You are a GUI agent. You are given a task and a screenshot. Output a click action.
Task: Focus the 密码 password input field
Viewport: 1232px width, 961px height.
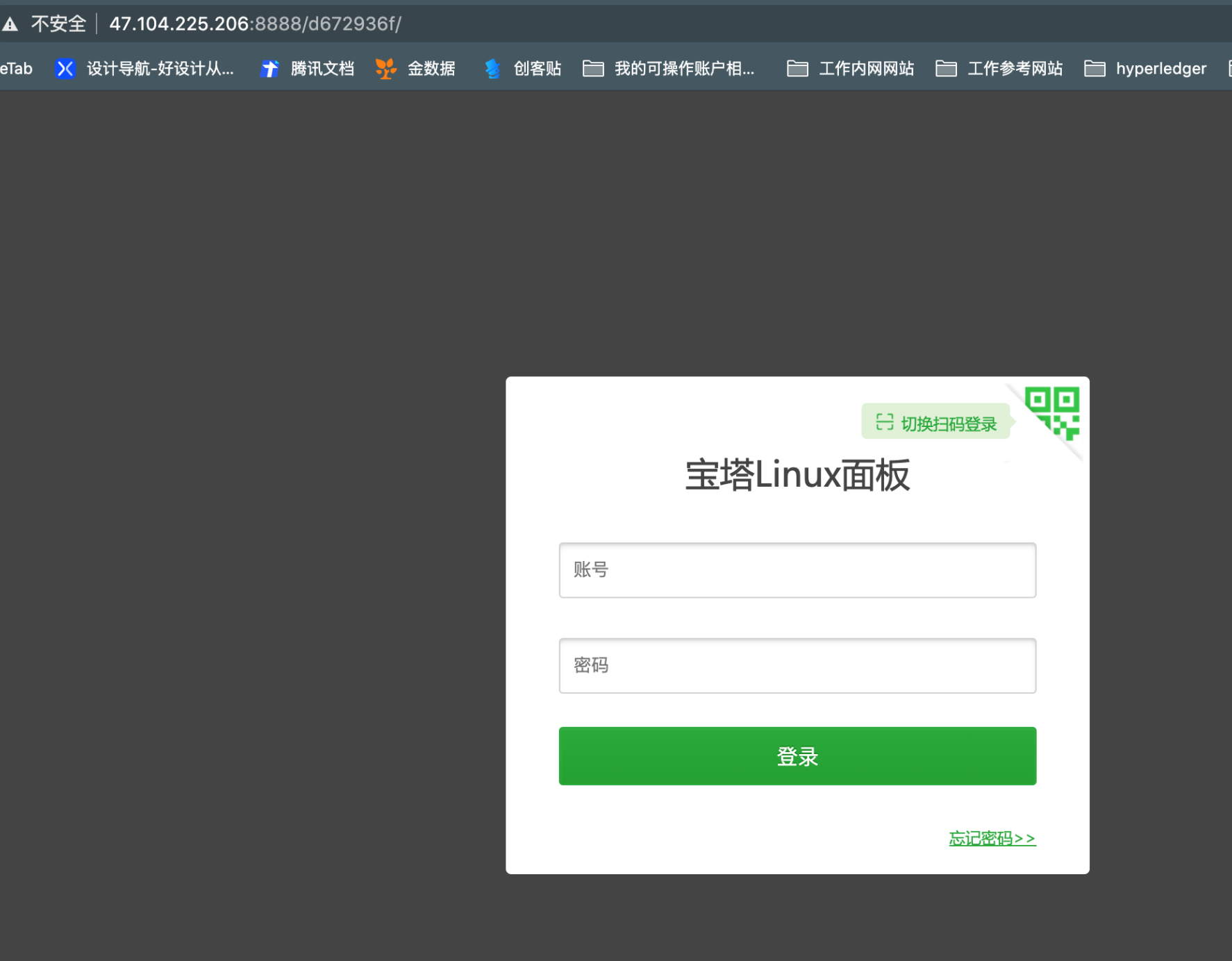coord(797,665)
